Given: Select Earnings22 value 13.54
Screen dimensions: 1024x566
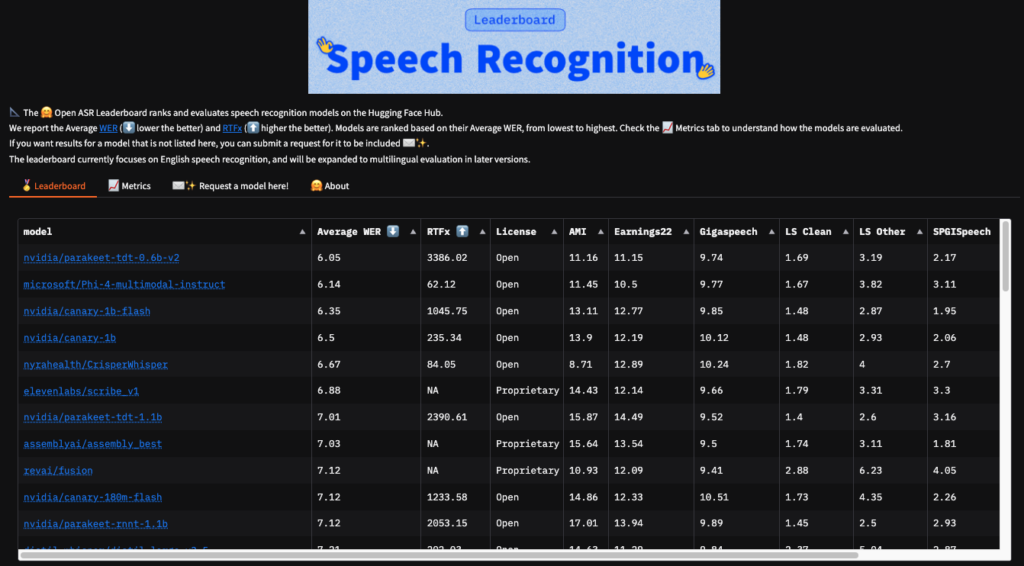Looking at the screenshot, I should click(628, 444).
